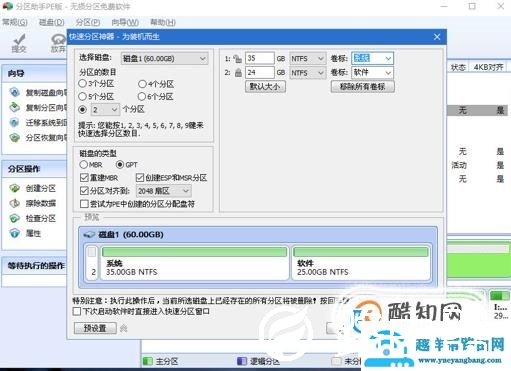Select the 6个分区 radio option
This screenshot has height=371, width=511.
(x=142, y=97)
